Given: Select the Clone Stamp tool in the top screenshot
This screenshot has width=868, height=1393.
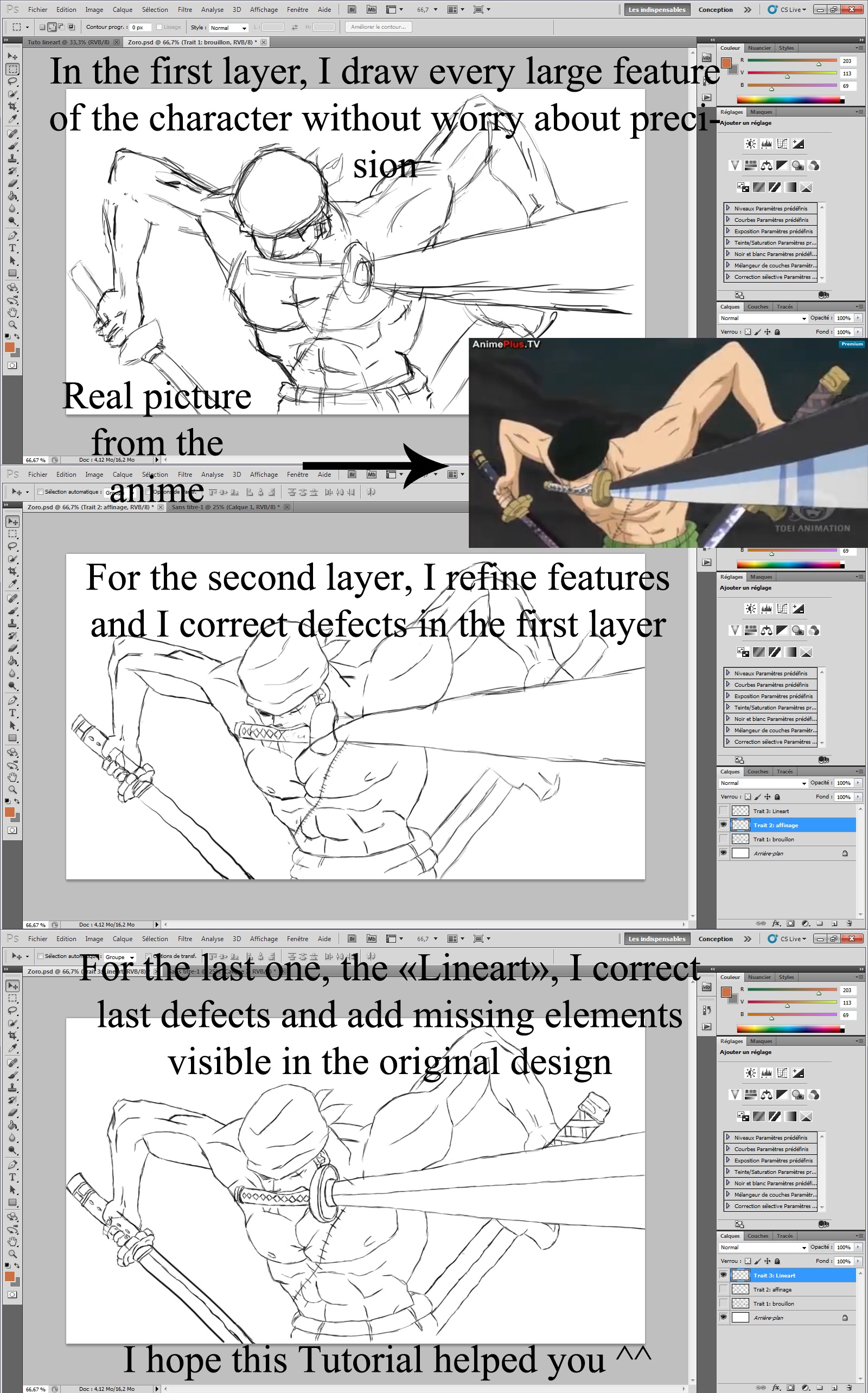Looking at the screenshot, I should [12, 158].
